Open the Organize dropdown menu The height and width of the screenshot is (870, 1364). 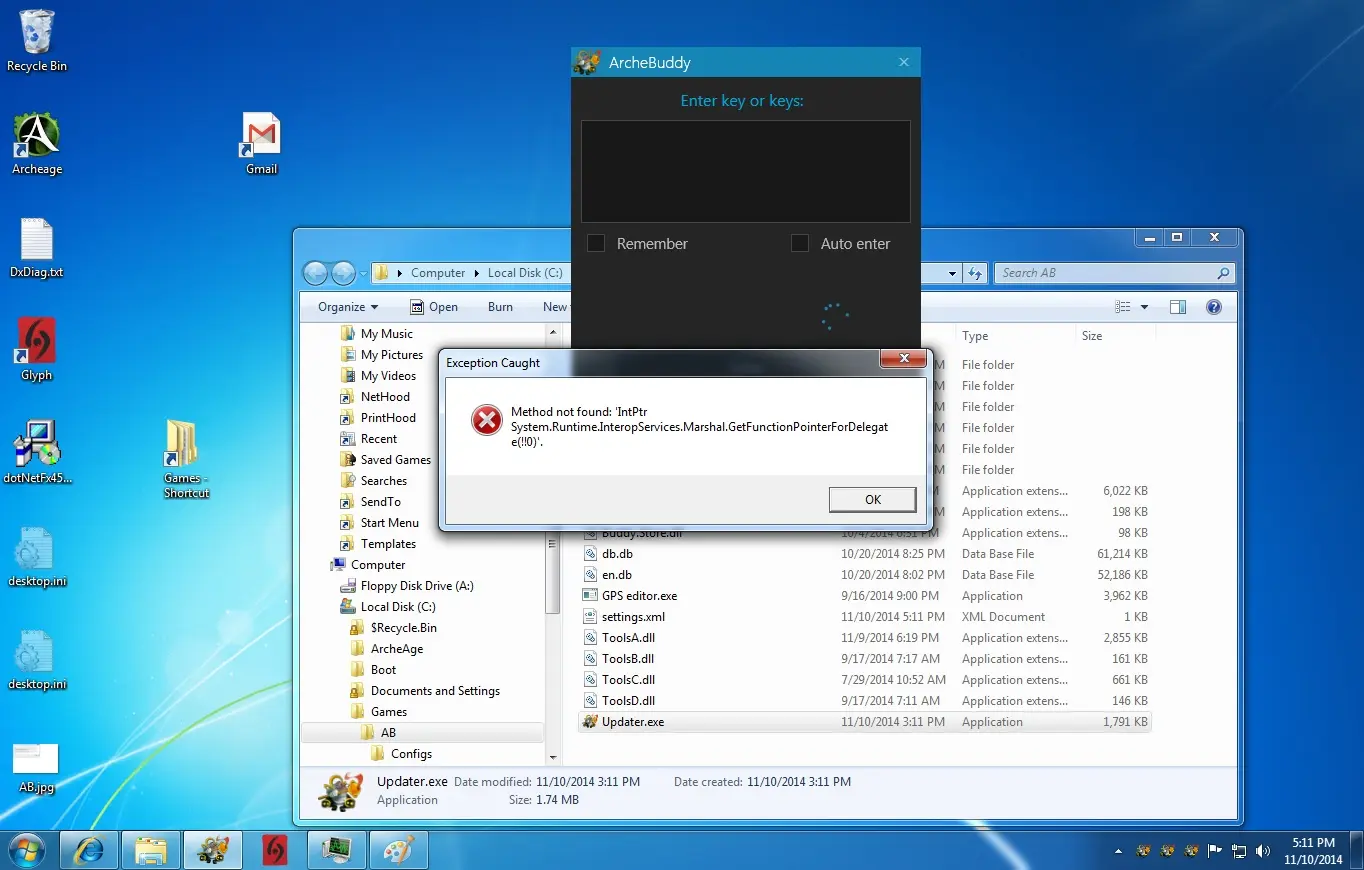click(x=348, y=307)
